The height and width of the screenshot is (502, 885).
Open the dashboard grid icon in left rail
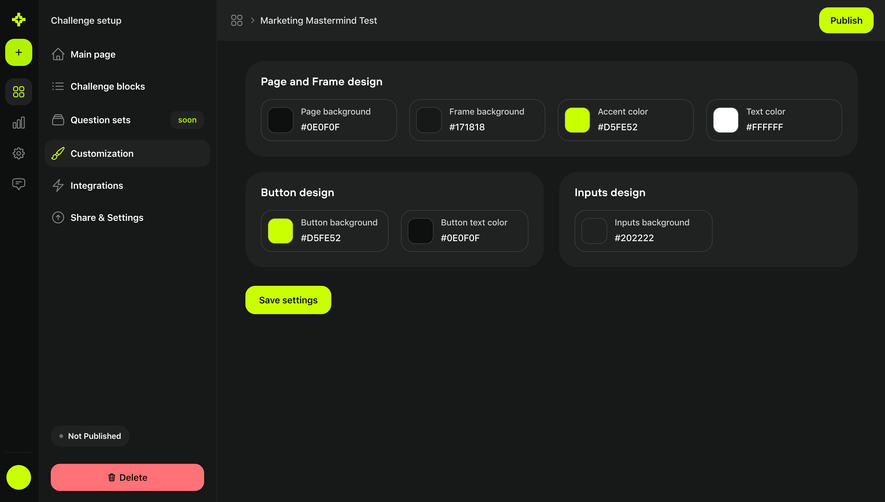[19, 91]
